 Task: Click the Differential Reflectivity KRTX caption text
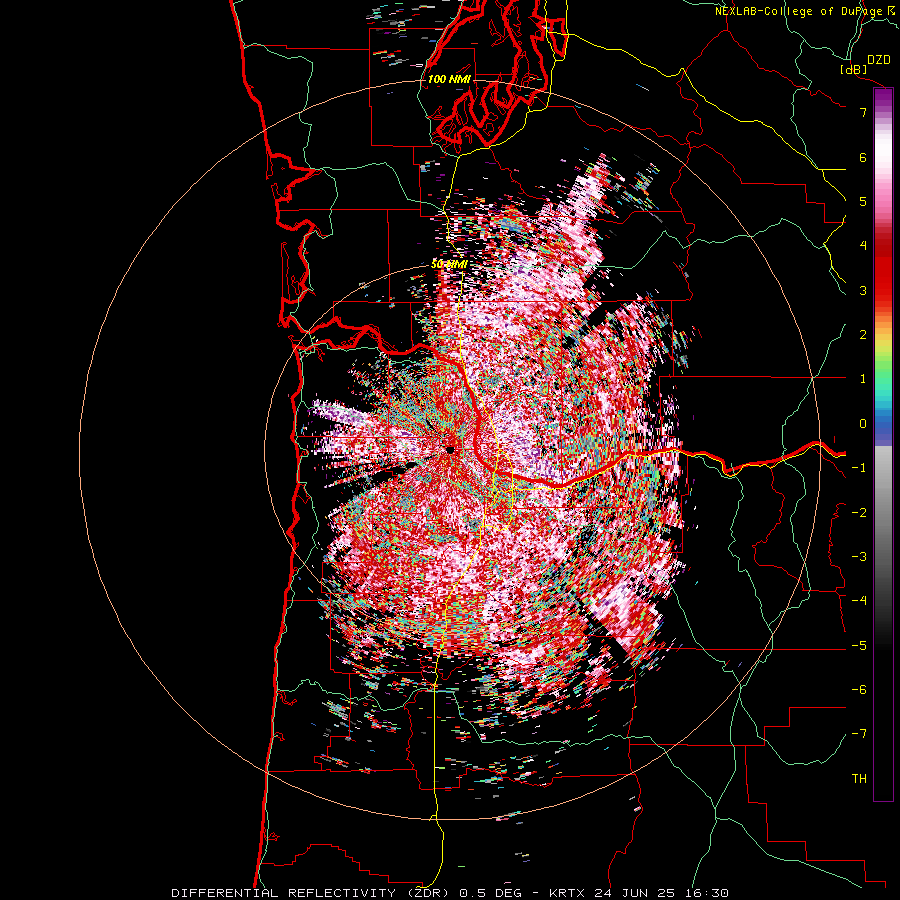450,893
